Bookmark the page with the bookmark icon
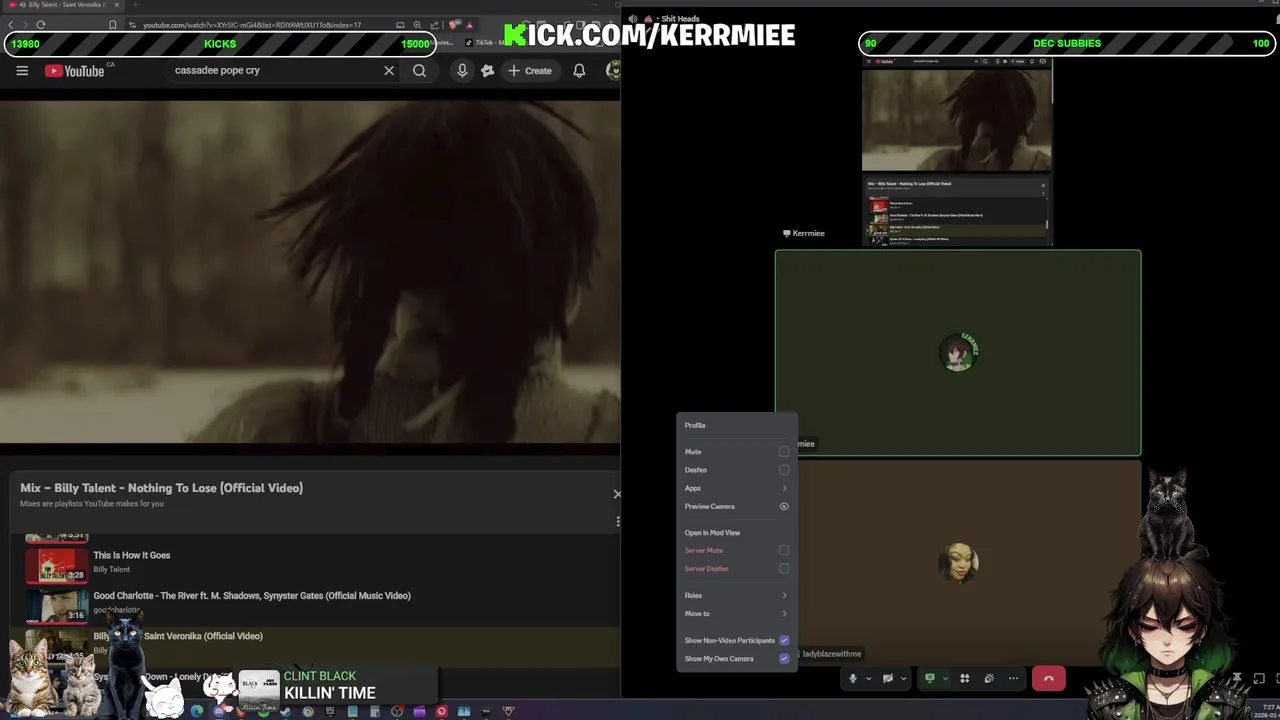This screenshot has height=720, width=1280. click(x=112, y=25)
